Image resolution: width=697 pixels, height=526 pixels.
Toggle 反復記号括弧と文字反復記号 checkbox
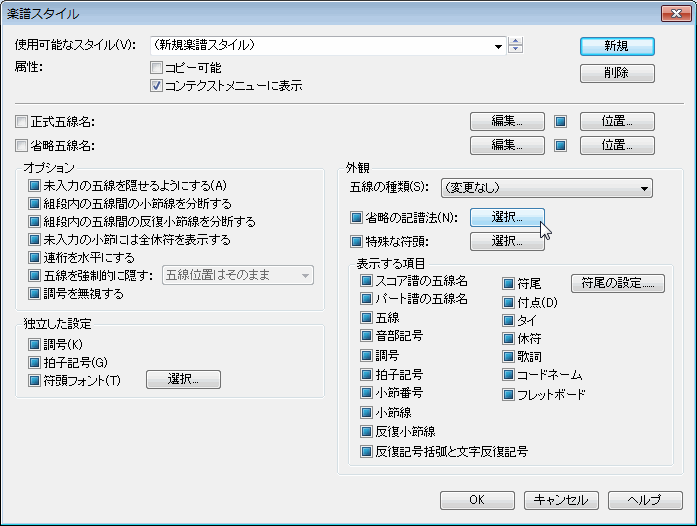tap(366, 452)
